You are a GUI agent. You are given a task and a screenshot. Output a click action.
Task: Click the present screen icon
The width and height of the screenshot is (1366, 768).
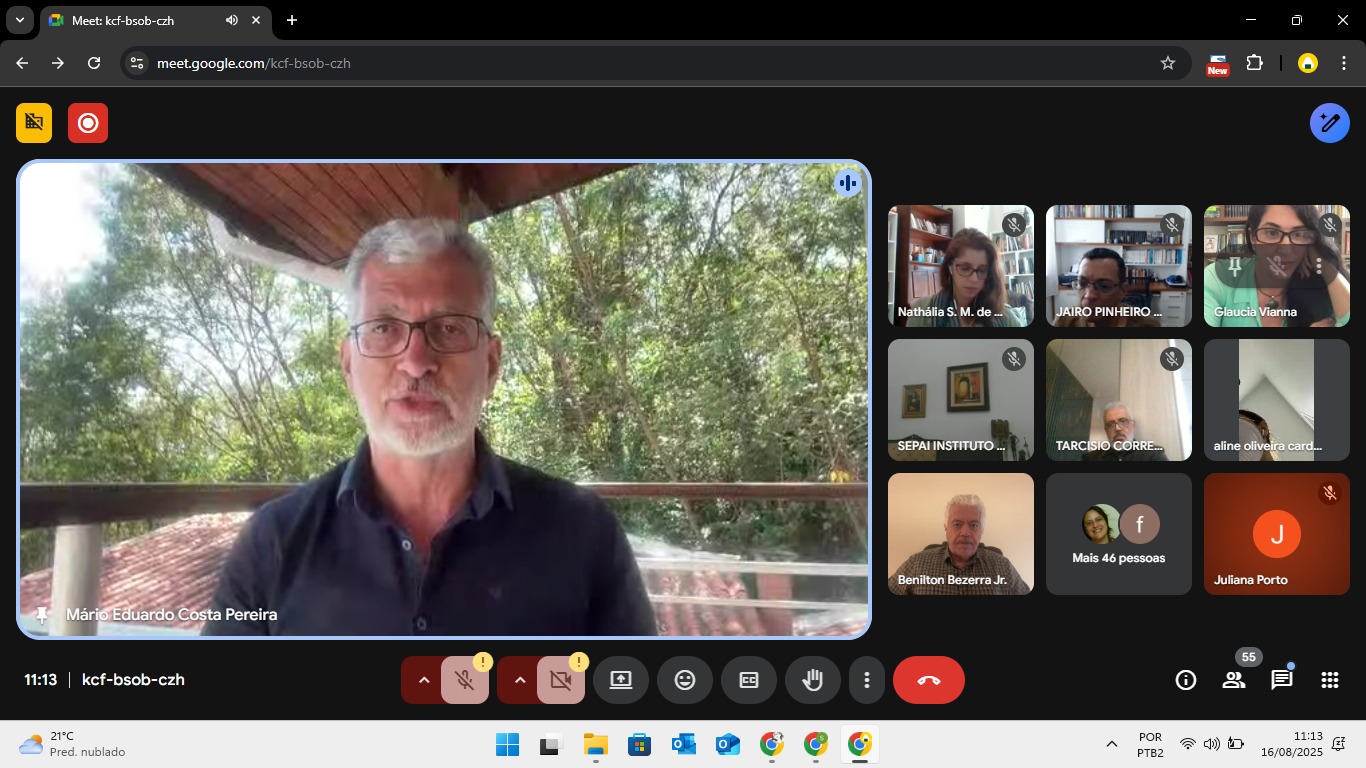pyautogui.click(x=621, y=680)
